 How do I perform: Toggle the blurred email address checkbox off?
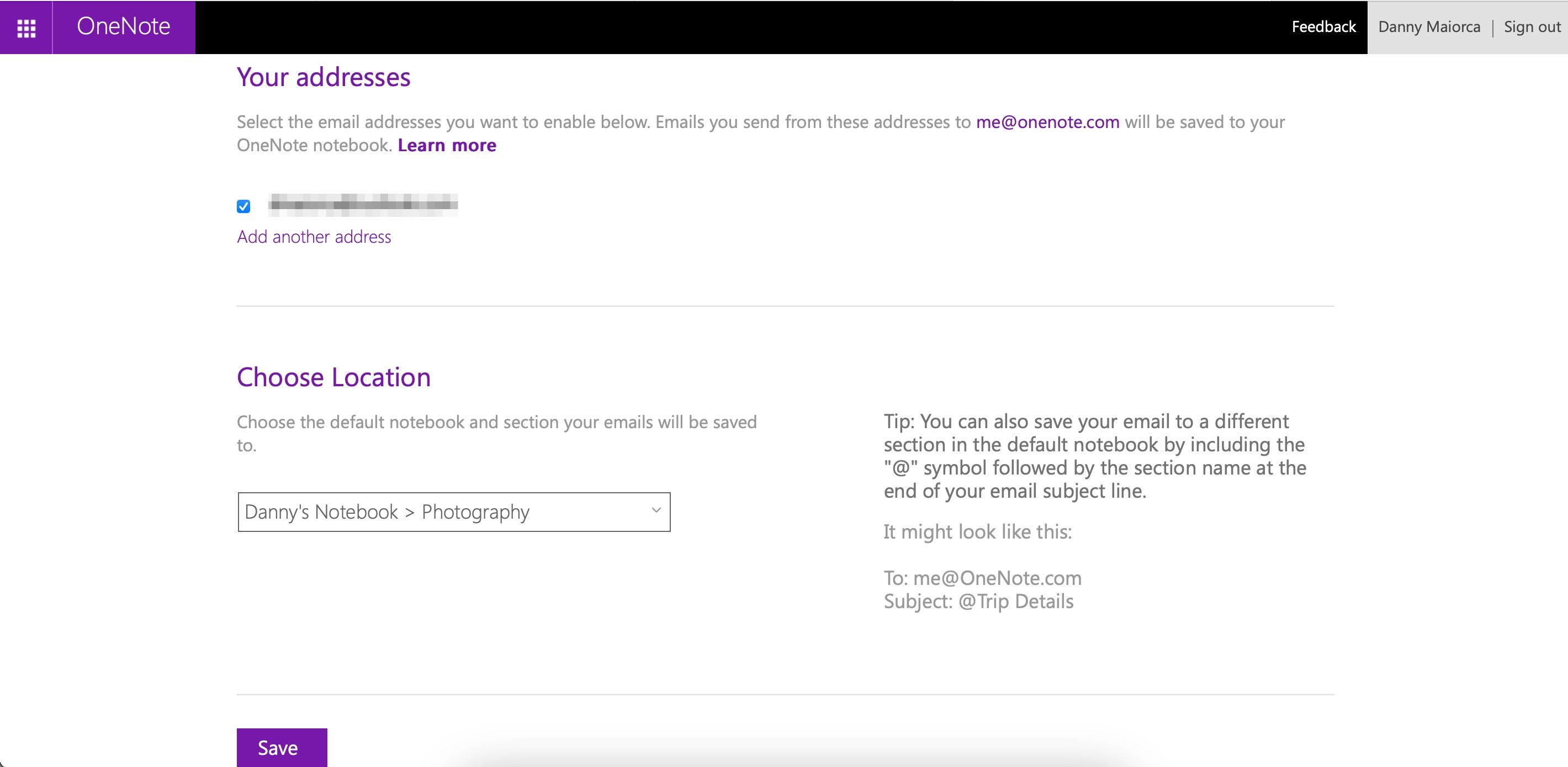pyautogui.click(x=243, y=206)
